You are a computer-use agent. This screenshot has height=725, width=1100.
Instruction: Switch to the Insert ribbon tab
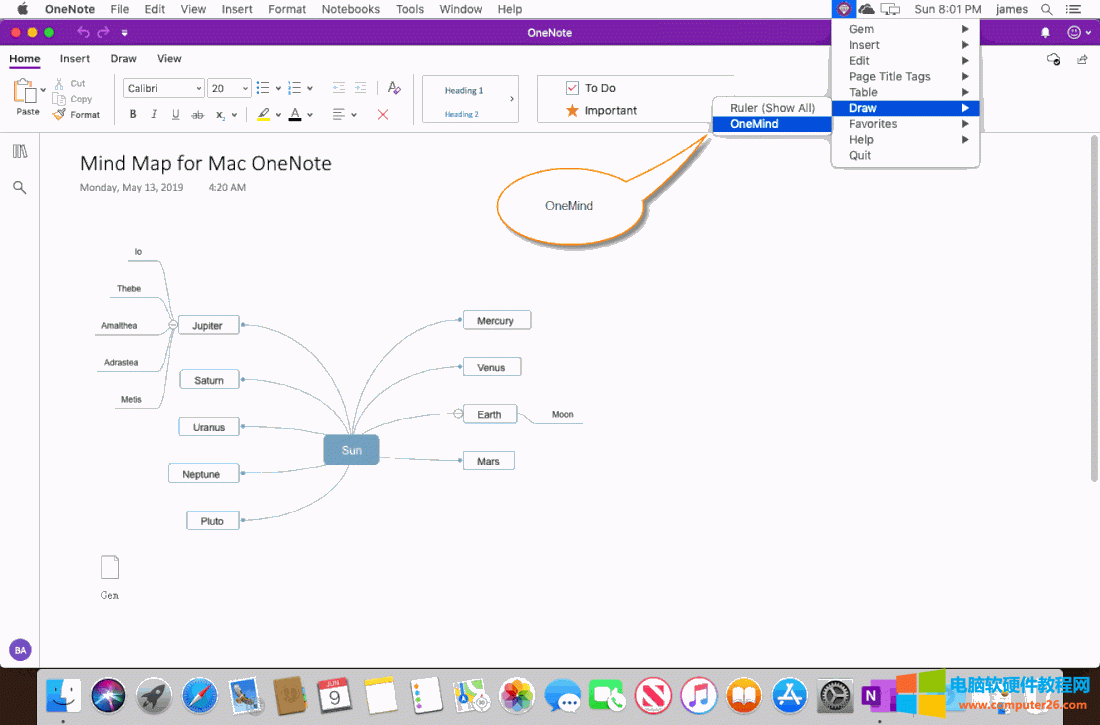coord(75,59)
